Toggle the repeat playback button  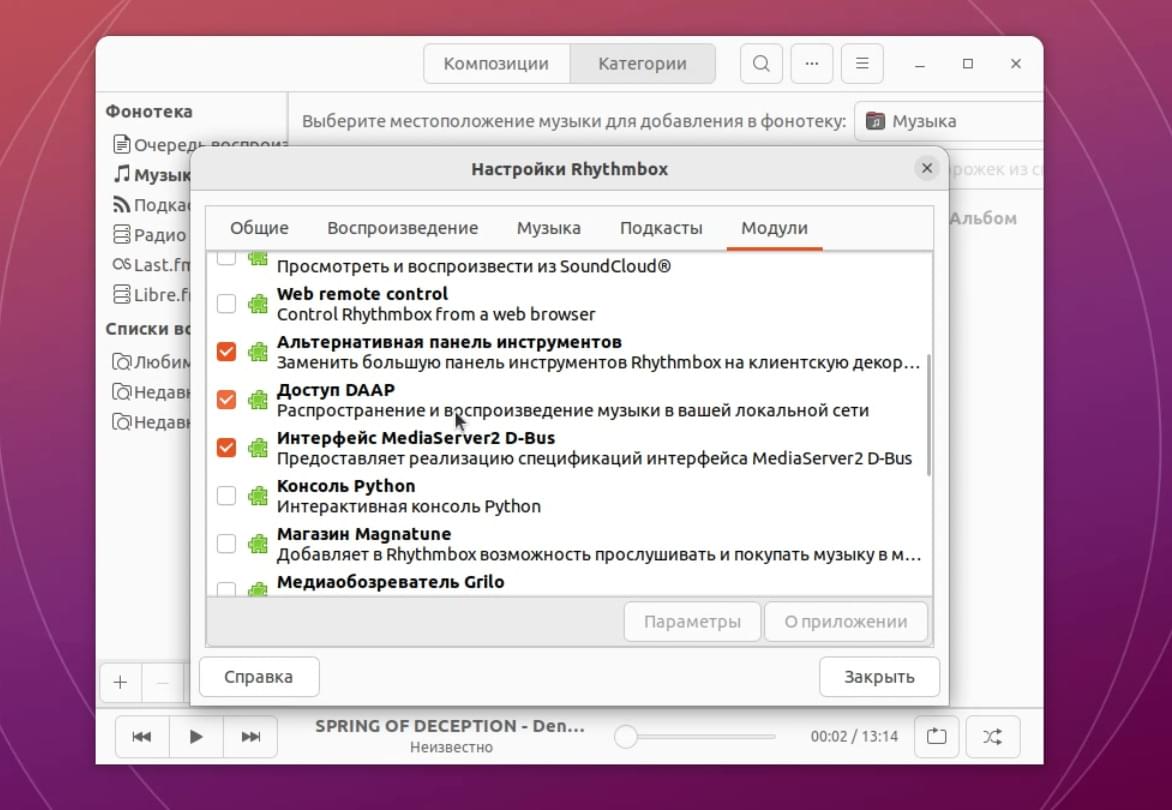click(x=937, y=737)
